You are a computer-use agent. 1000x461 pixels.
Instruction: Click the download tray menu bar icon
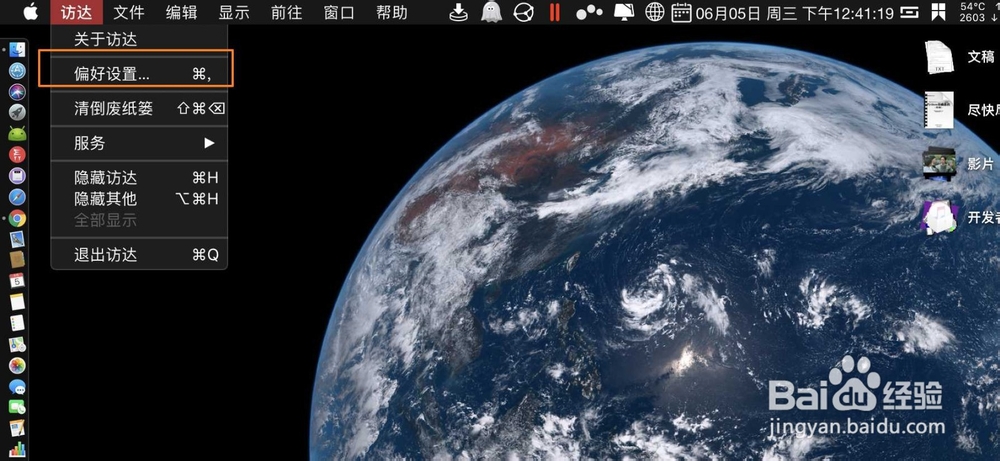[459, 12]
